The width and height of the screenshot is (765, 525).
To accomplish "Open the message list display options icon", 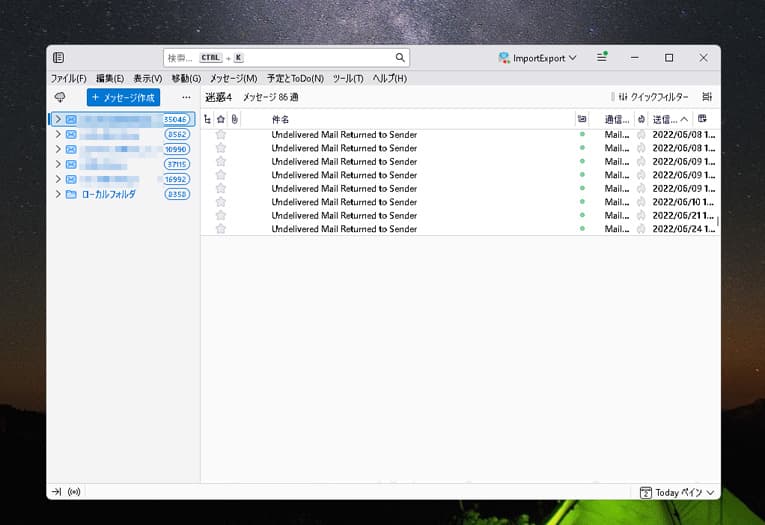I will tap(707, 97).
